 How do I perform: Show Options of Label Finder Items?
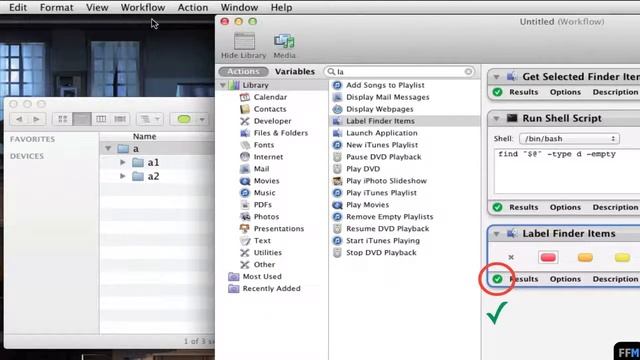(x=565, y=279)
